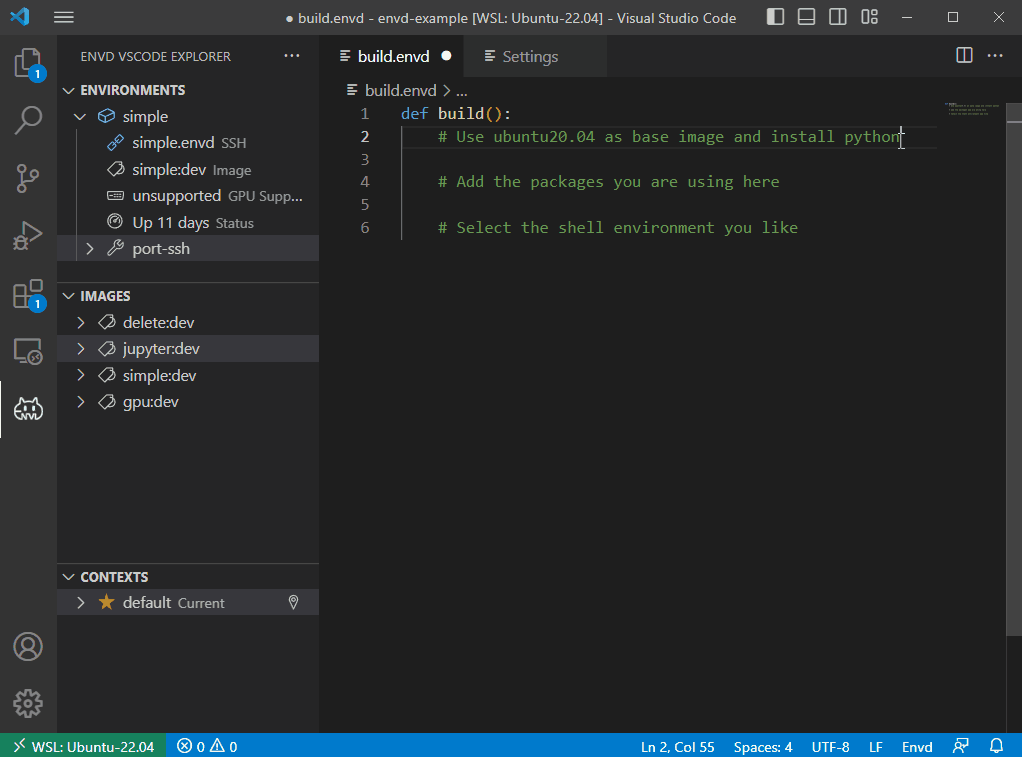Screen dimensions: 1022x757
Task: Toggle the secondary side bar layout icon
Action: (x=838, y=17)
